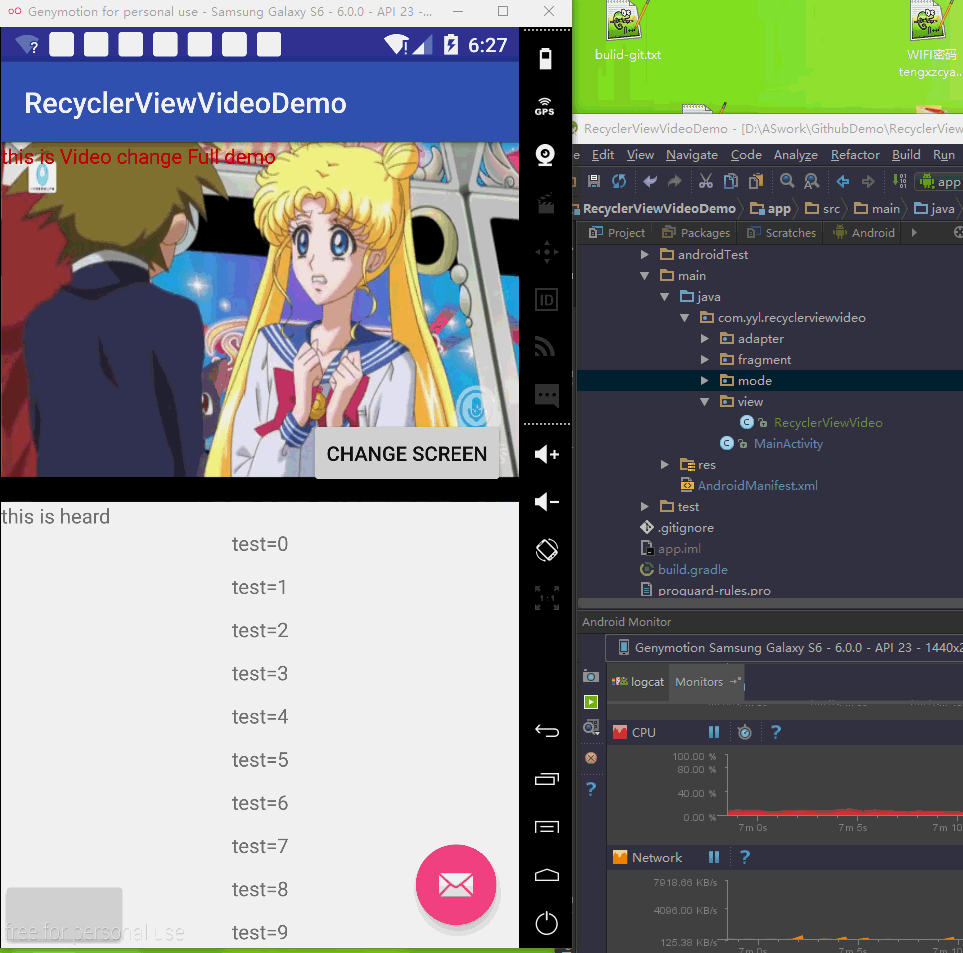
Task: Open Genymotion camera widget
Action: coord(545,155)
